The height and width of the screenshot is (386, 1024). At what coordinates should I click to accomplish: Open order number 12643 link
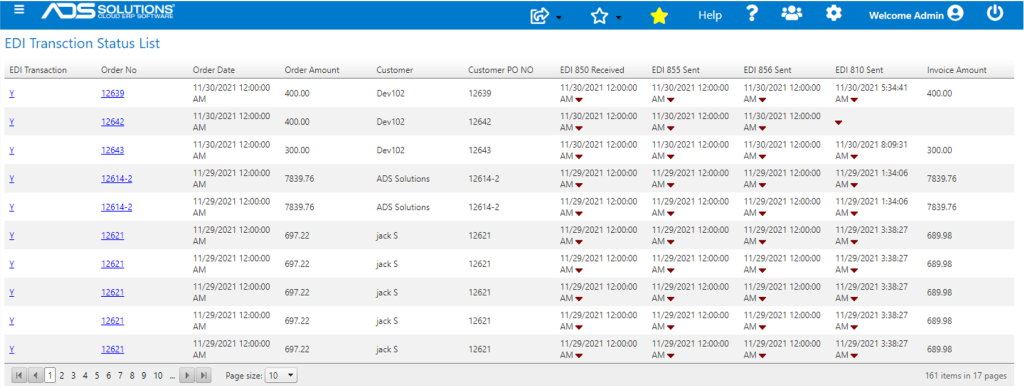[x=112, y=150]
